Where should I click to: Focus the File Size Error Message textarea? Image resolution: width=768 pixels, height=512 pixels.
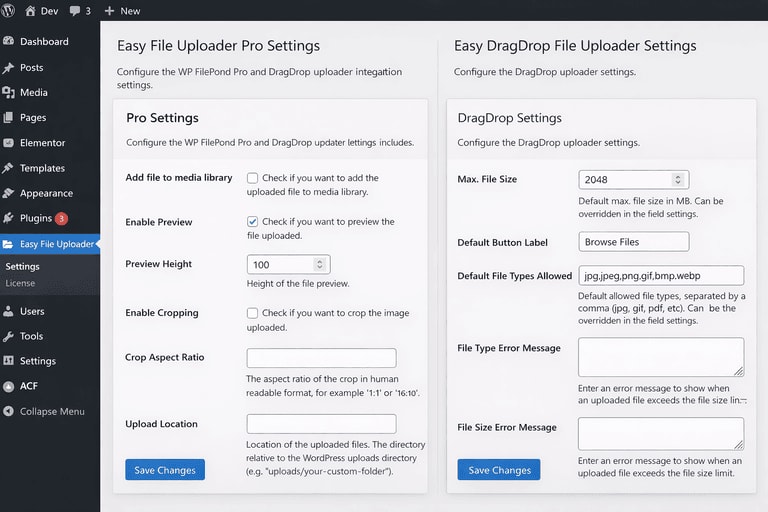point(661,434)
